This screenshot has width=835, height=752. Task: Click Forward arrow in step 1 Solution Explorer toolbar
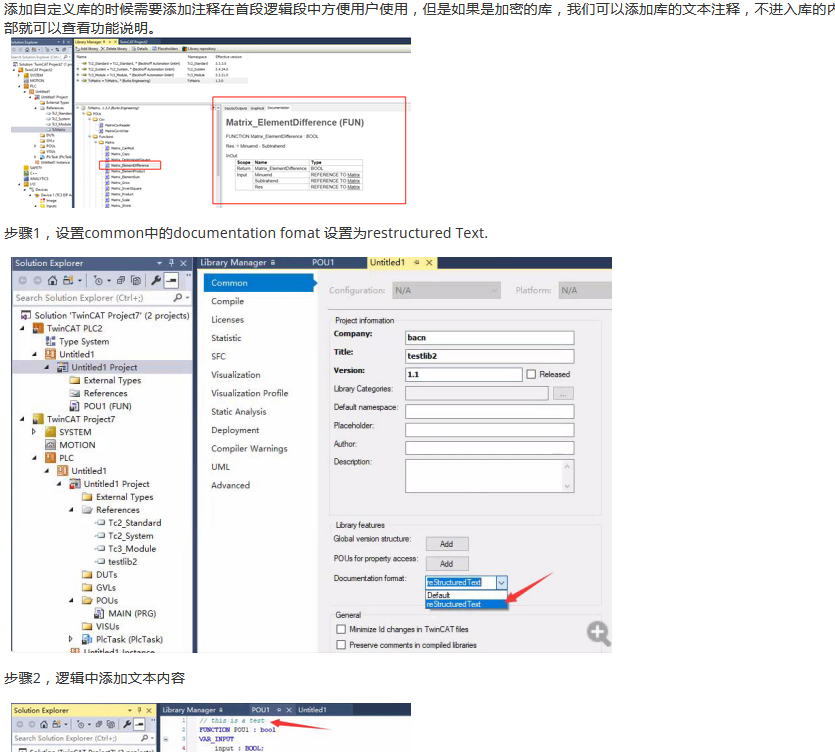coord(37,280)
